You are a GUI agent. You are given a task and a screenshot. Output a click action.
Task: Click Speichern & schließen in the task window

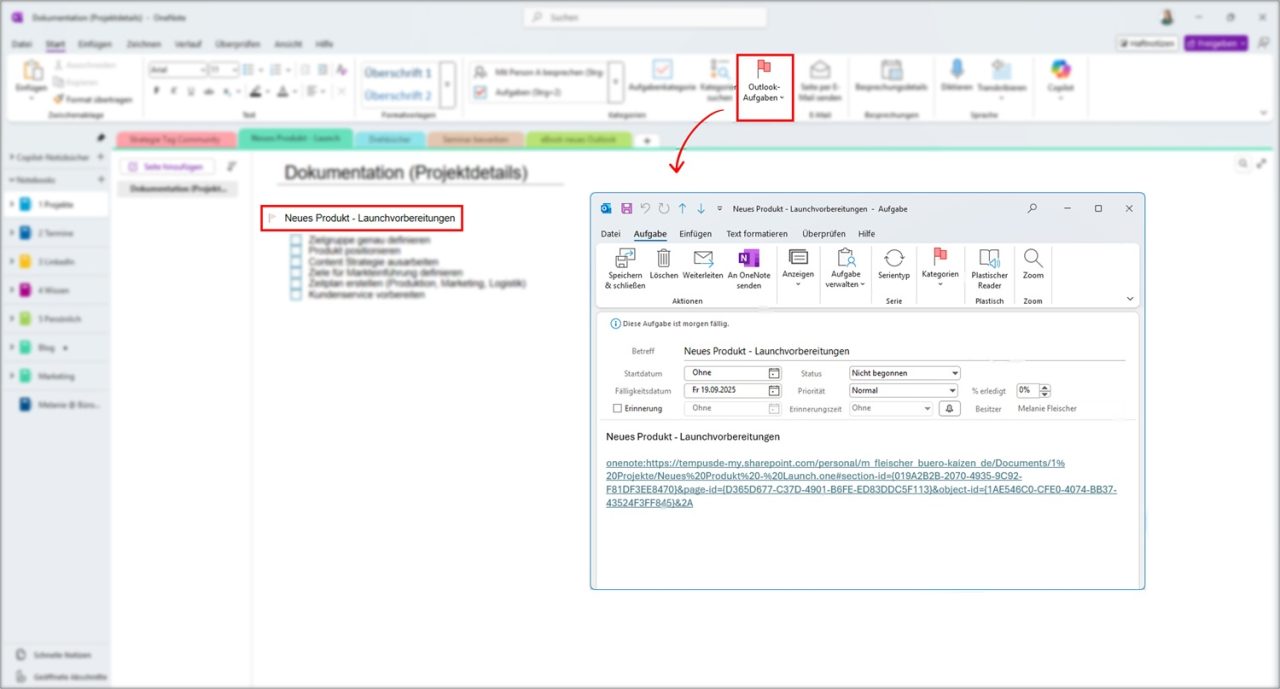(624, 270)
